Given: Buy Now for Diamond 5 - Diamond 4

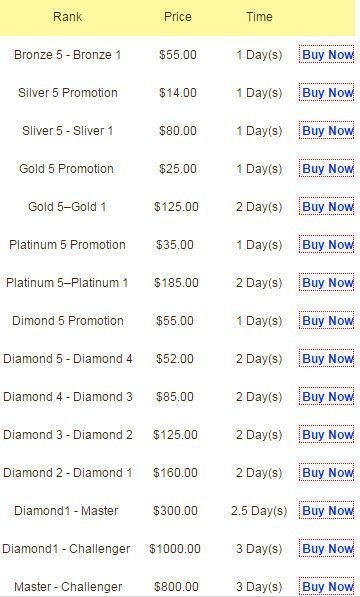Looking at the screenshot, I should click(x=327, y=359).
